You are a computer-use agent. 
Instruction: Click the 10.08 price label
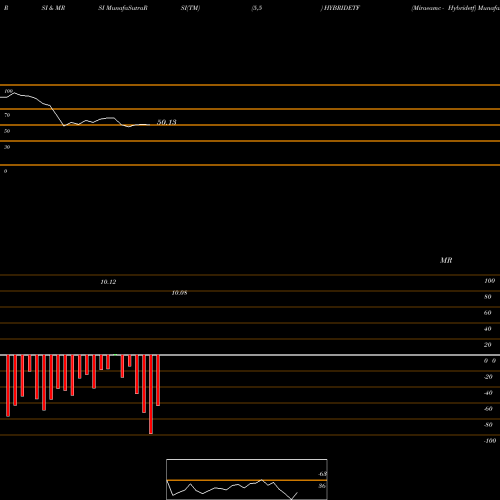(x=179, y=293)
